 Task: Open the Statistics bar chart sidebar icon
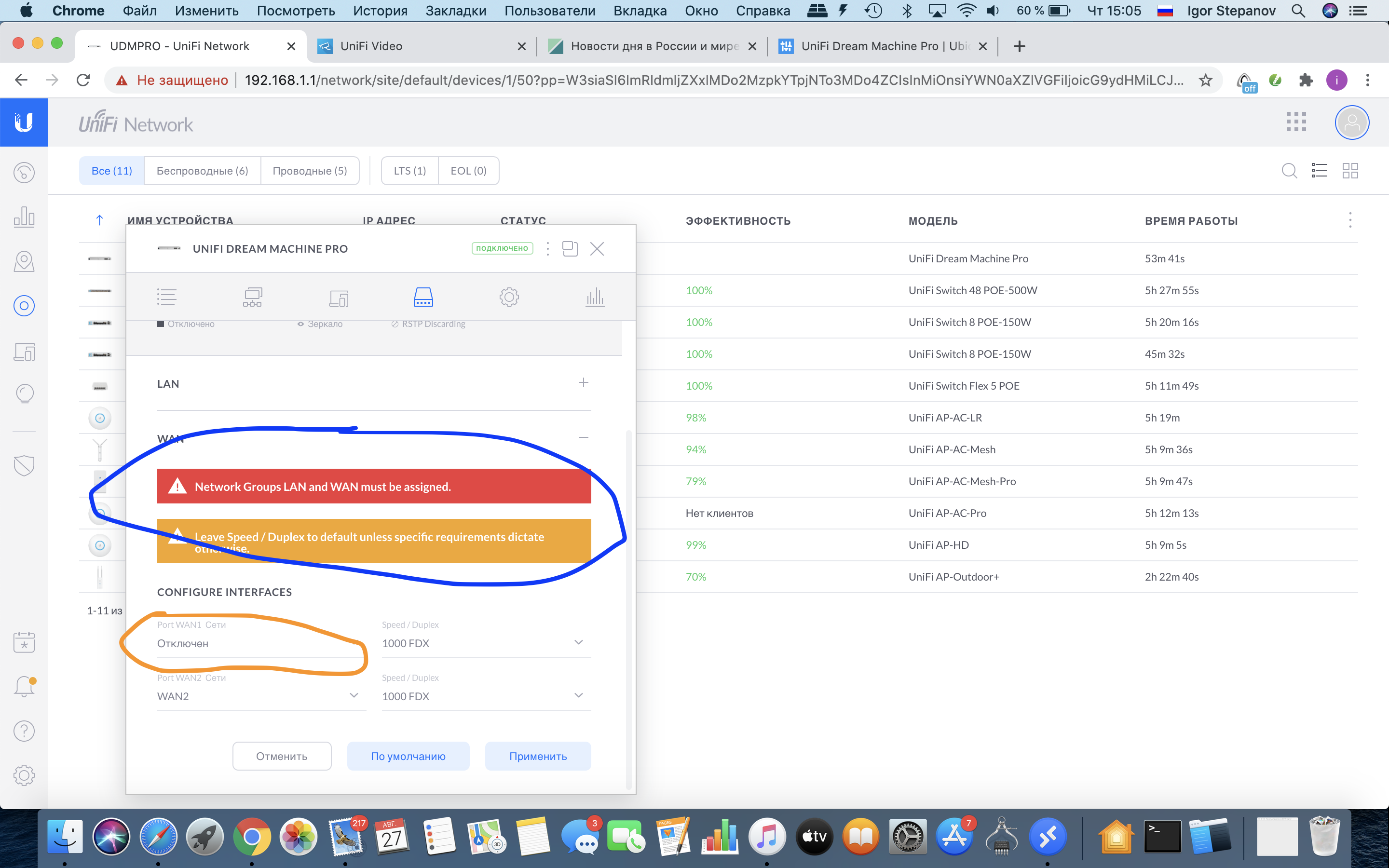pyautogui.click(x=24, y=217)
